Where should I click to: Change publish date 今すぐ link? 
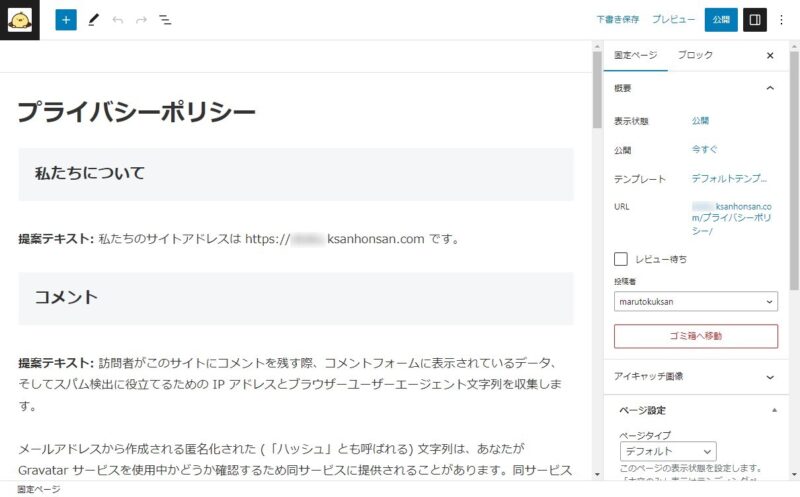704,149
